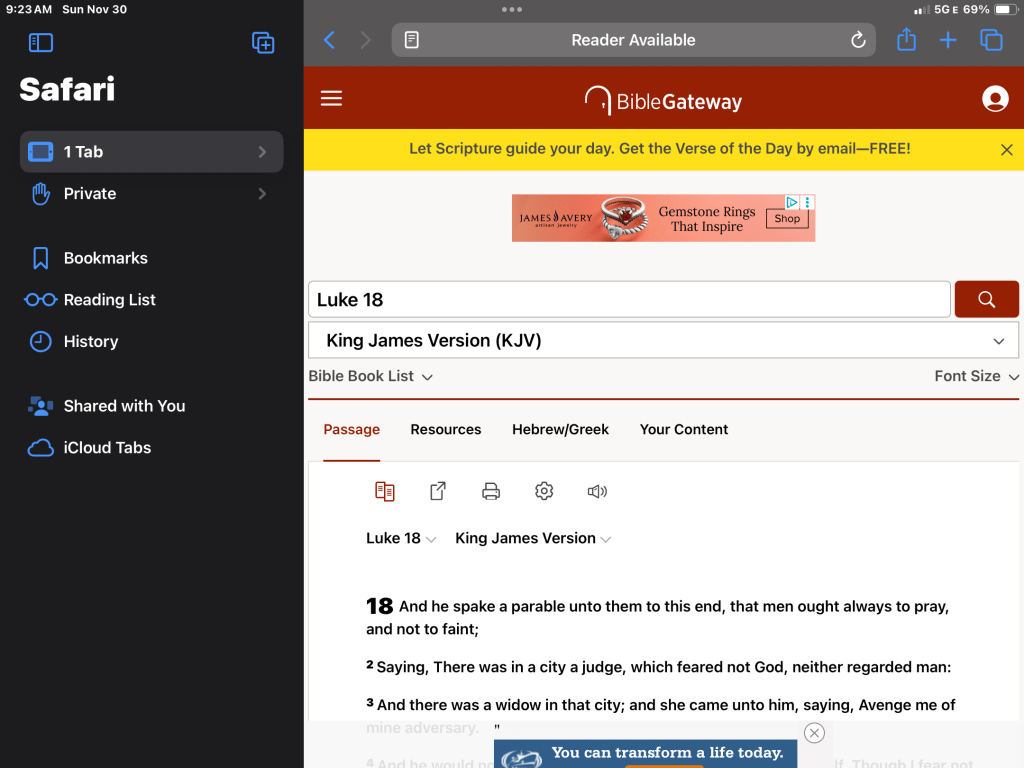Click the red search button
The image size is (1024, 768).
pyautogui.click(x=986, y=299)
